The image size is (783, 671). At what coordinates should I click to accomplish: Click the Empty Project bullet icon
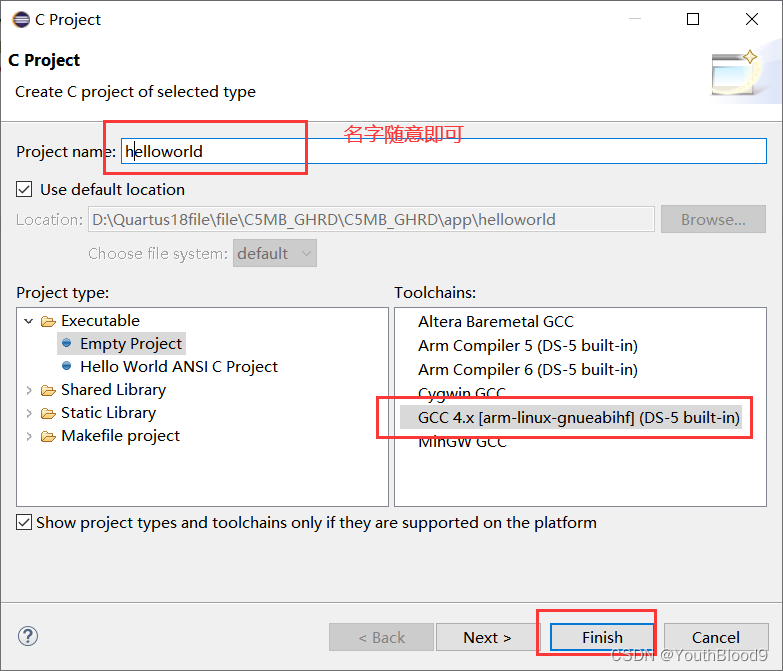click(67, 343)
